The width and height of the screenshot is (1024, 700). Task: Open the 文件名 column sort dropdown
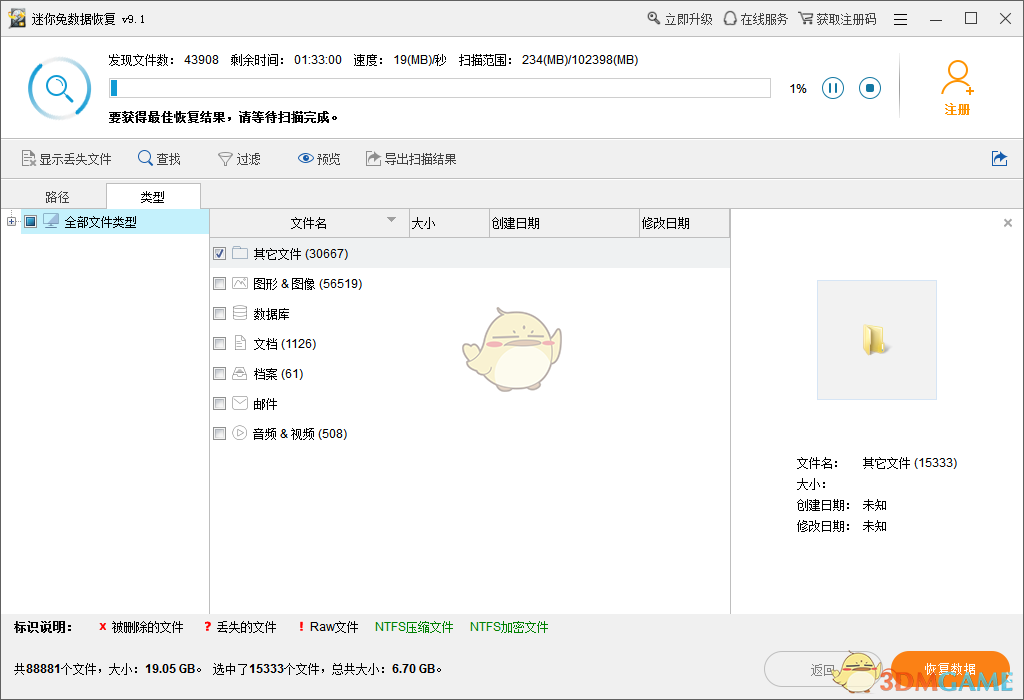[389, 222]
